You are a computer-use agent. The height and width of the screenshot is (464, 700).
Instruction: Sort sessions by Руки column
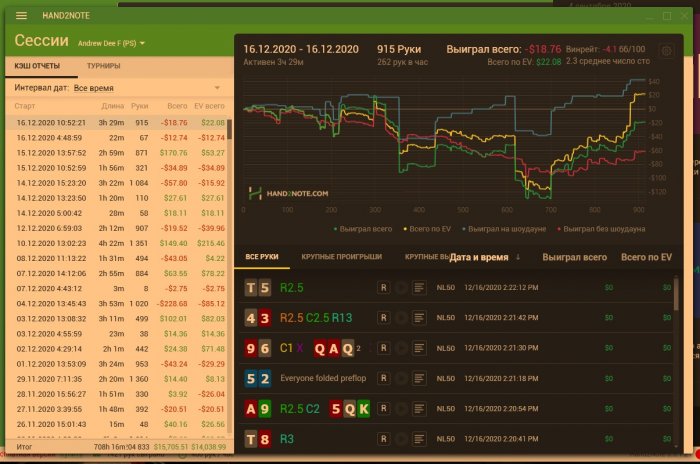coord(139,106)
